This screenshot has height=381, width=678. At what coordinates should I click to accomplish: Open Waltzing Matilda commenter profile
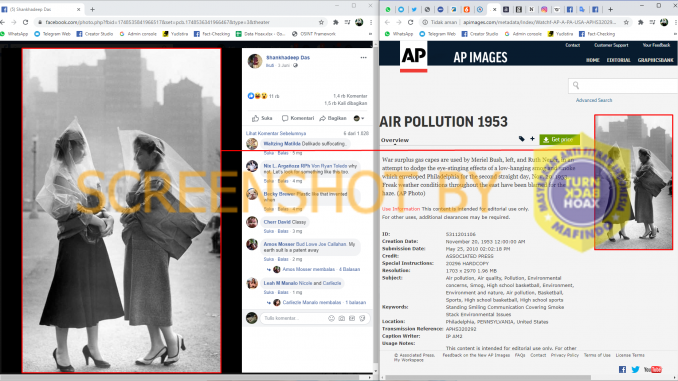[282, 144]
